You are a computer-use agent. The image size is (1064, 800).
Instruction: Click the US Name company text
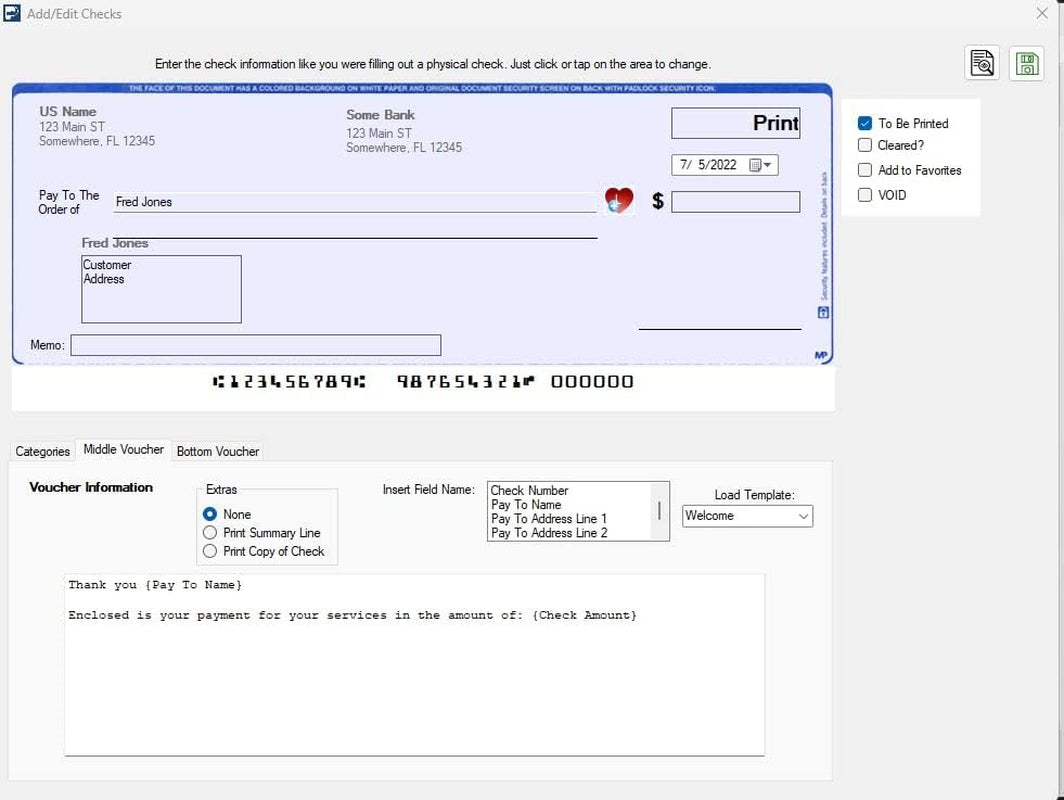point(68,111)
